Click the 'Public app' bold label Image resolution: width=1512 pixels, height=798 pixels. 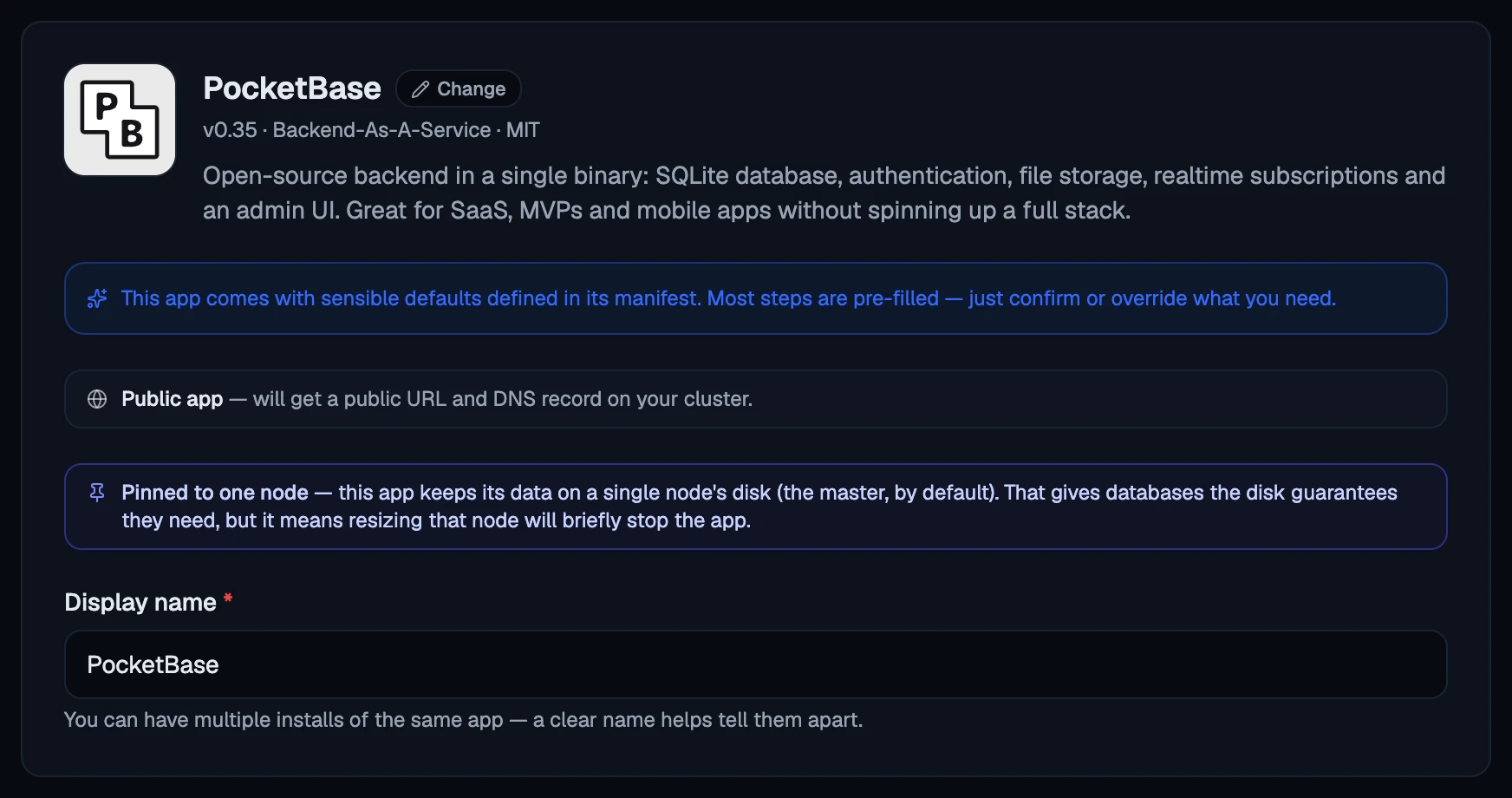(173, 399)
